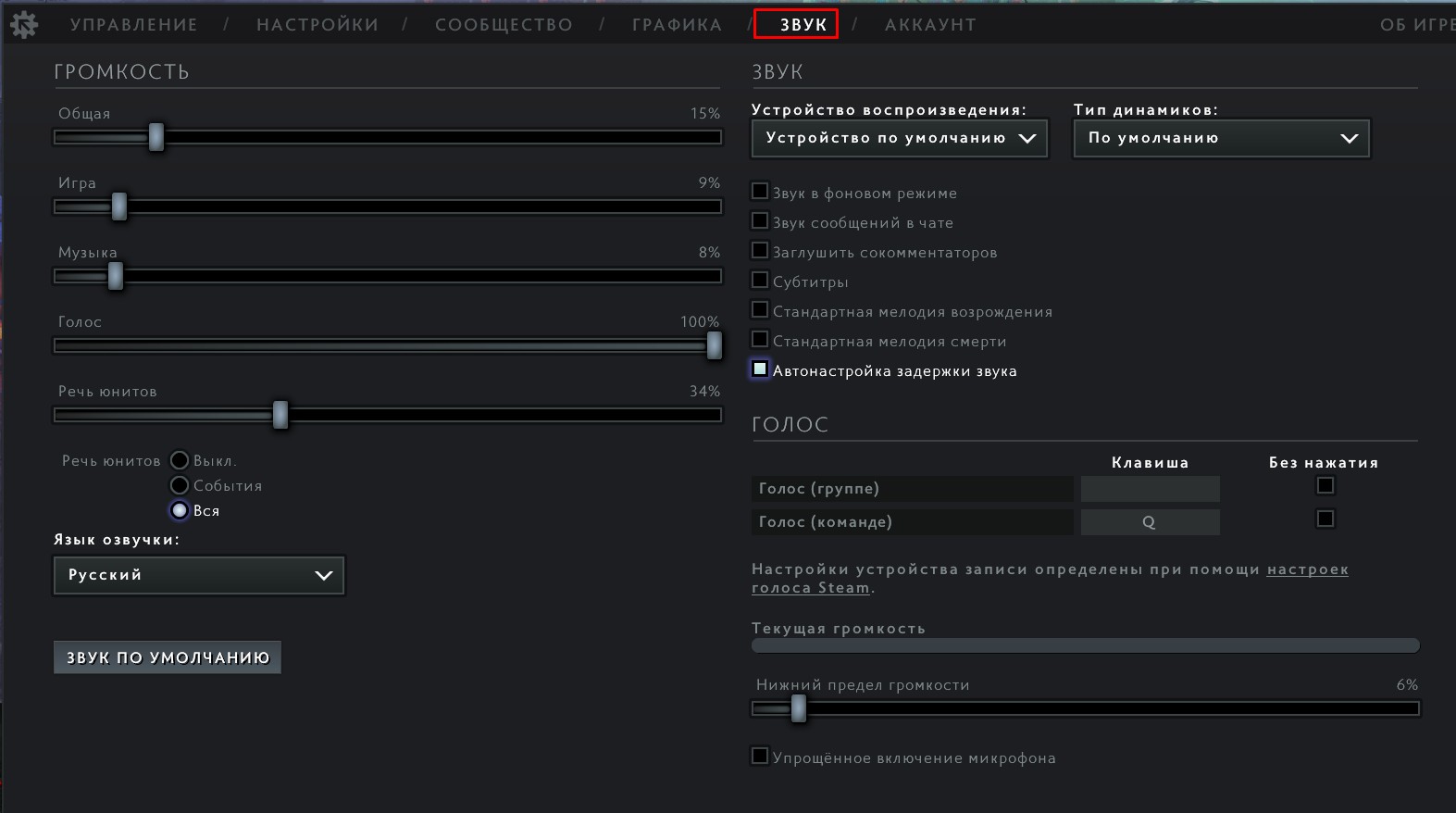This screenshot has height=813, width=1456.
Task: Toggle Звук сообщений в чате checkbox
Action: (760, 220)
